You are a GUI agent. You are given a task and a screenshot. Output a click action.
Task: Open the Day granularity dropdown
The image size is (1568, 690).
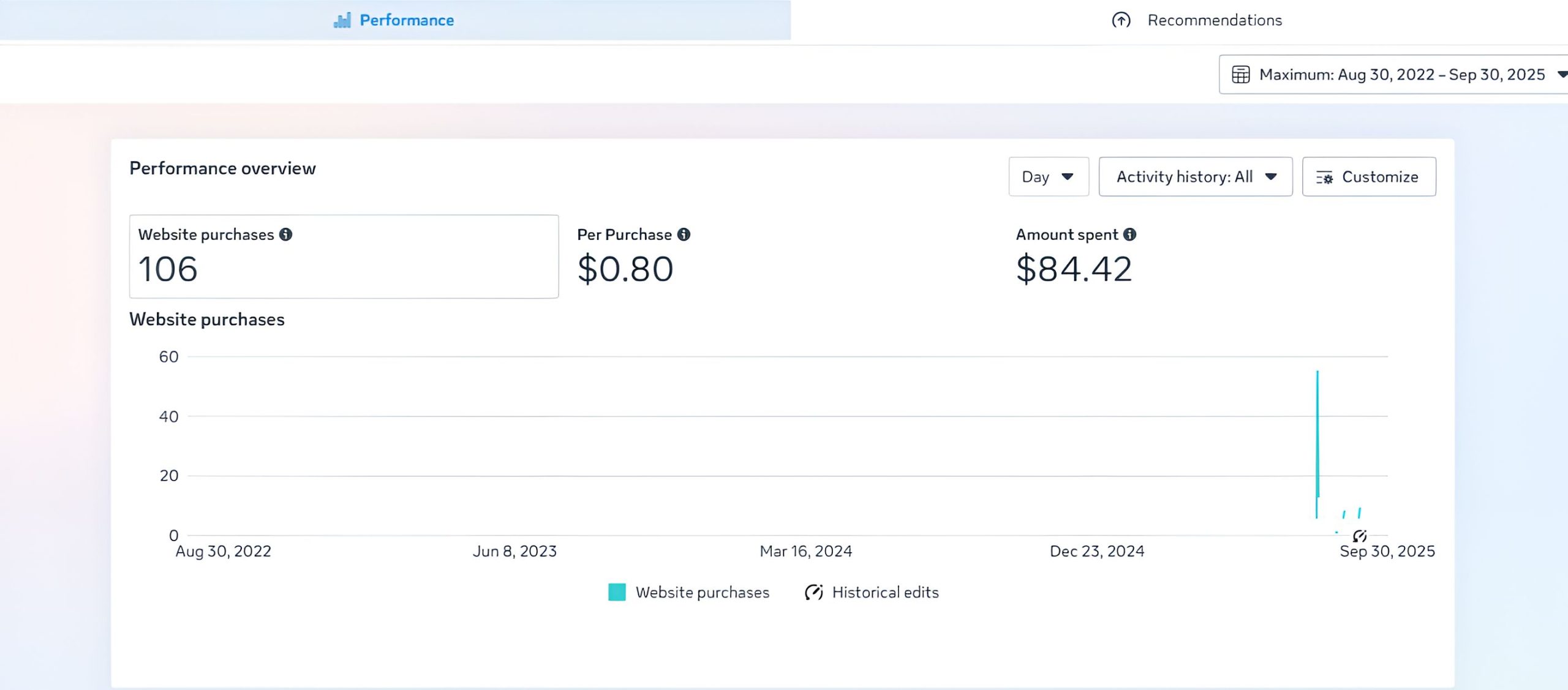[1048, 177]
